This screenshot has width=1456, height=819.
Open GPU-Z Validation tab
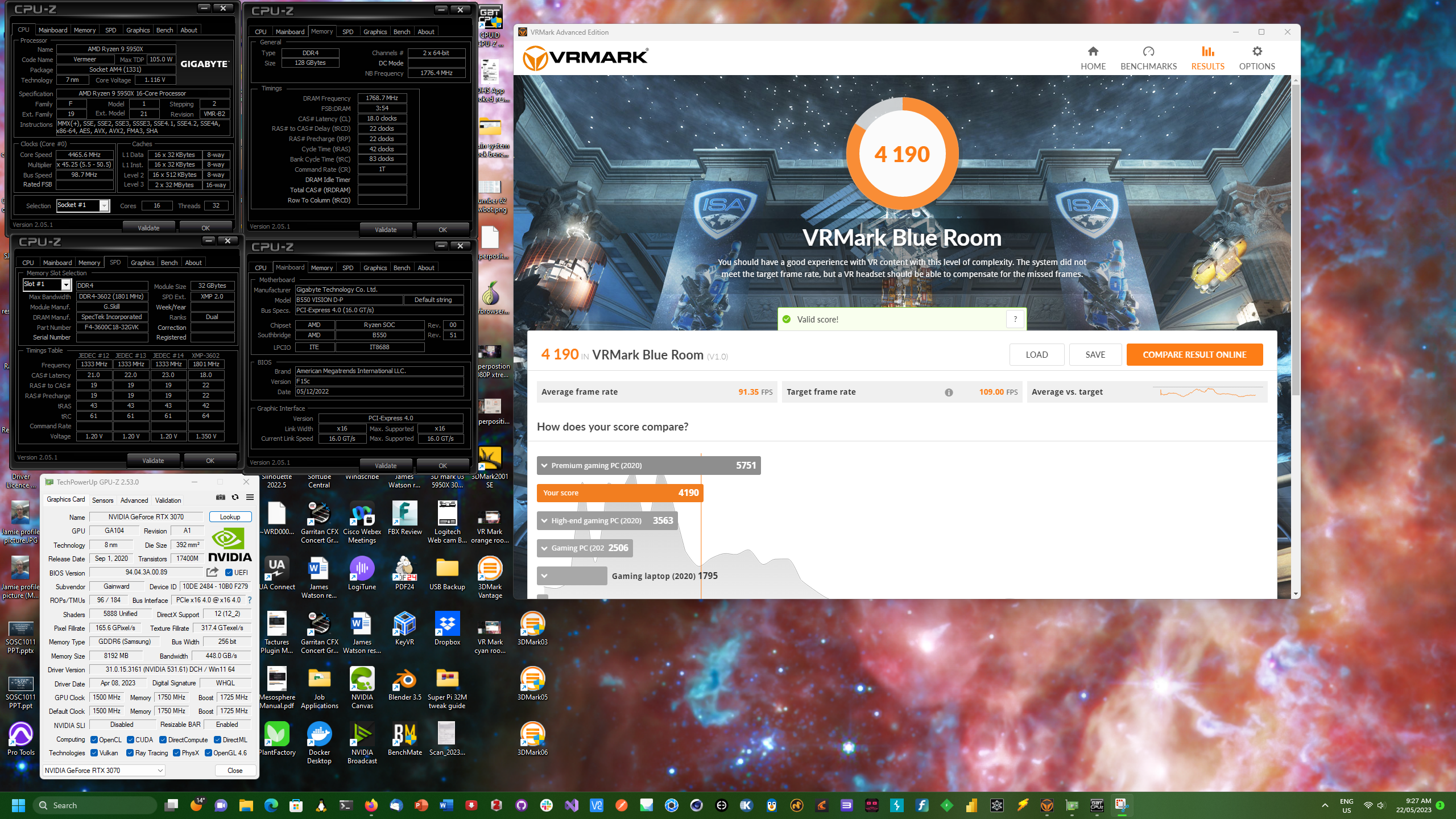168,500
